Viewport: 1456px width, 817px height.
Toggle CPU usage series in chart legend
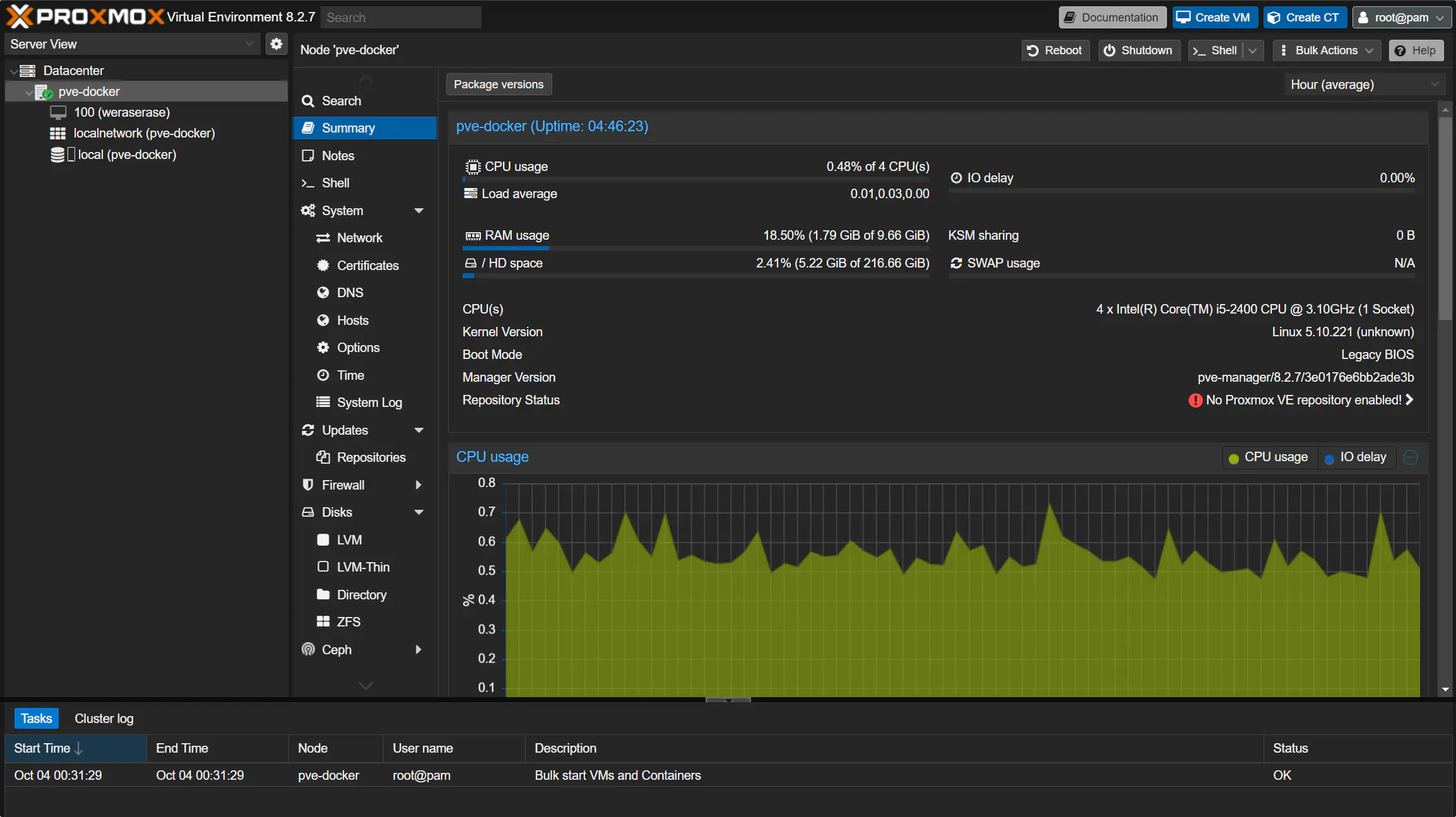point(1269,457)
